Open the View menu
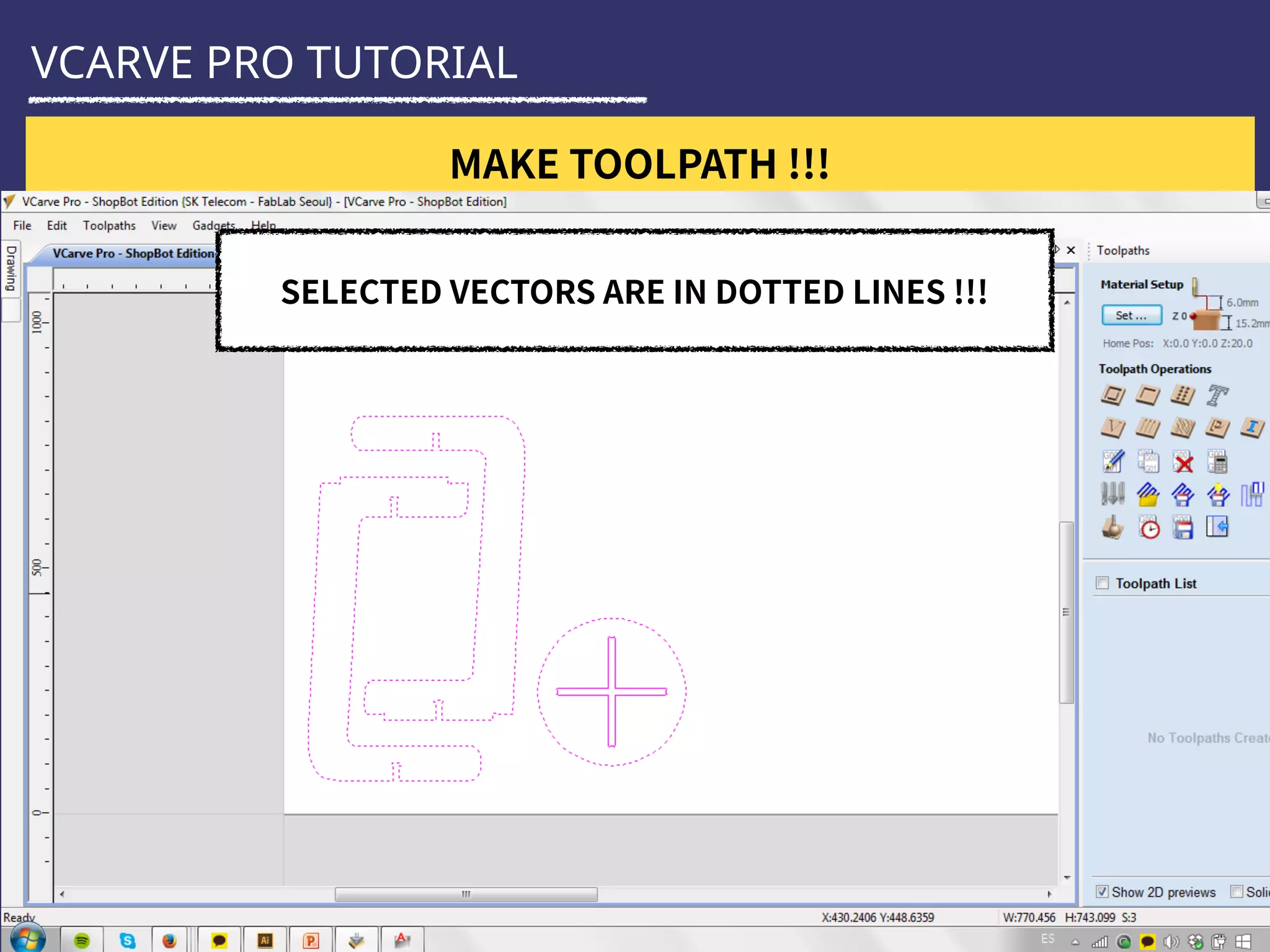The height and width of the screenshot is (952, 1270). [x=164, y=226]
